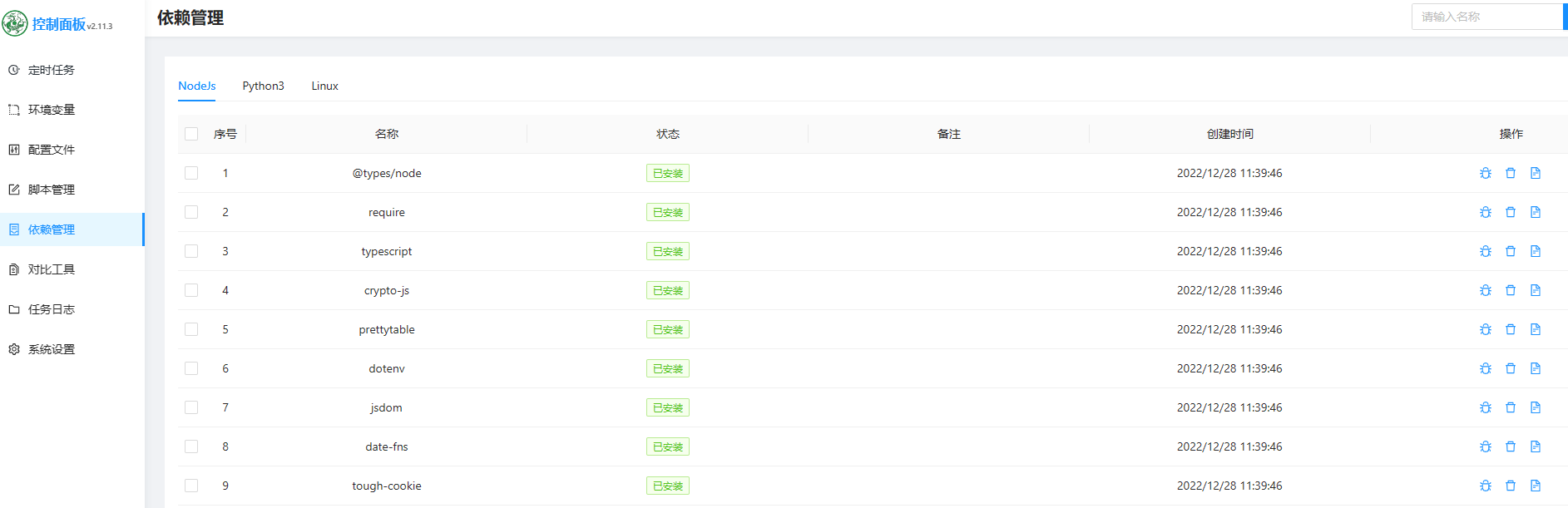Tick the checkbox next to jsdom
1568x508 pixels.
(191, 407)
